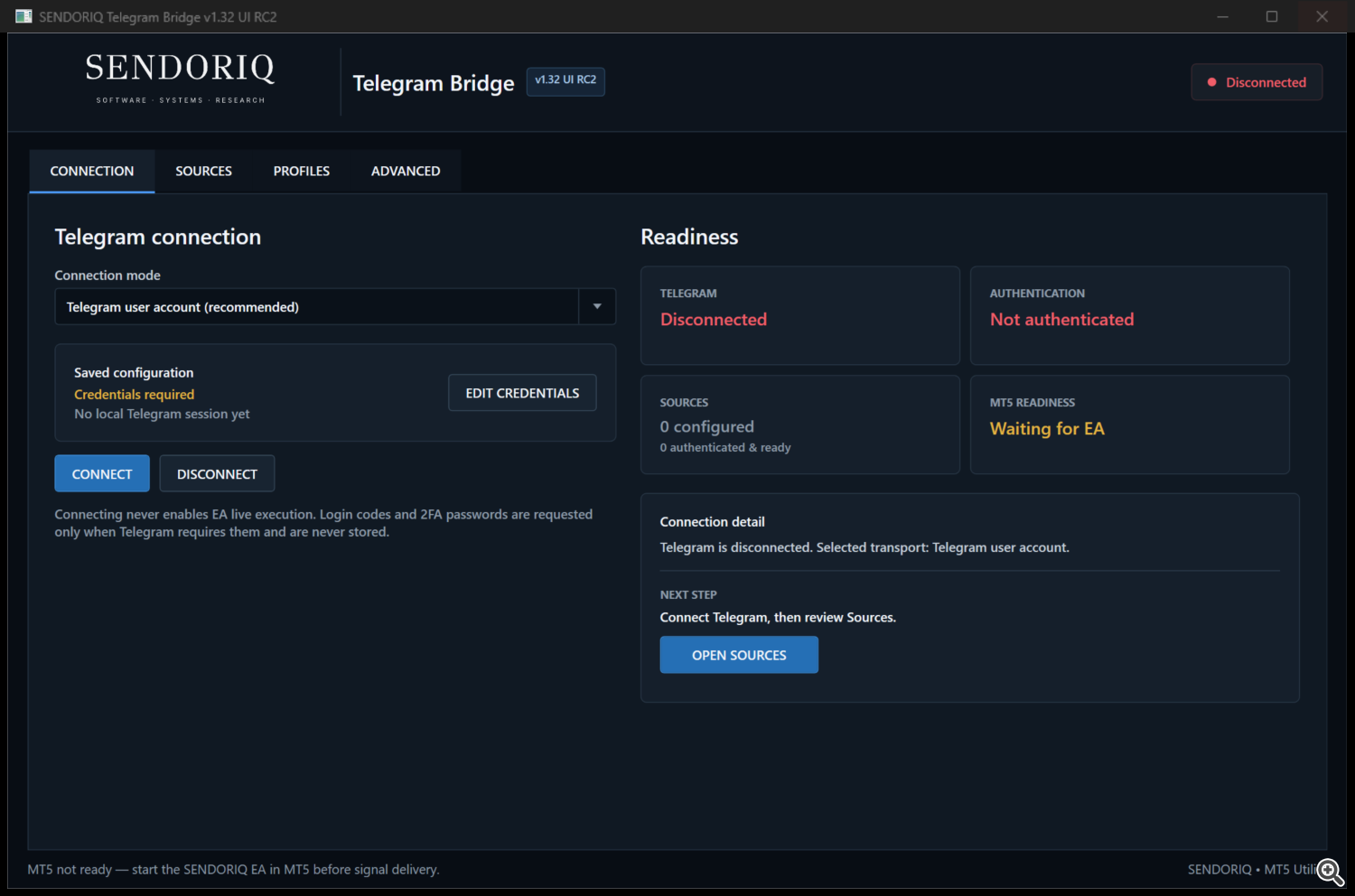Click the Connect Telegram, then review Sources text
1355x896 pixels.
click(778, 617)
